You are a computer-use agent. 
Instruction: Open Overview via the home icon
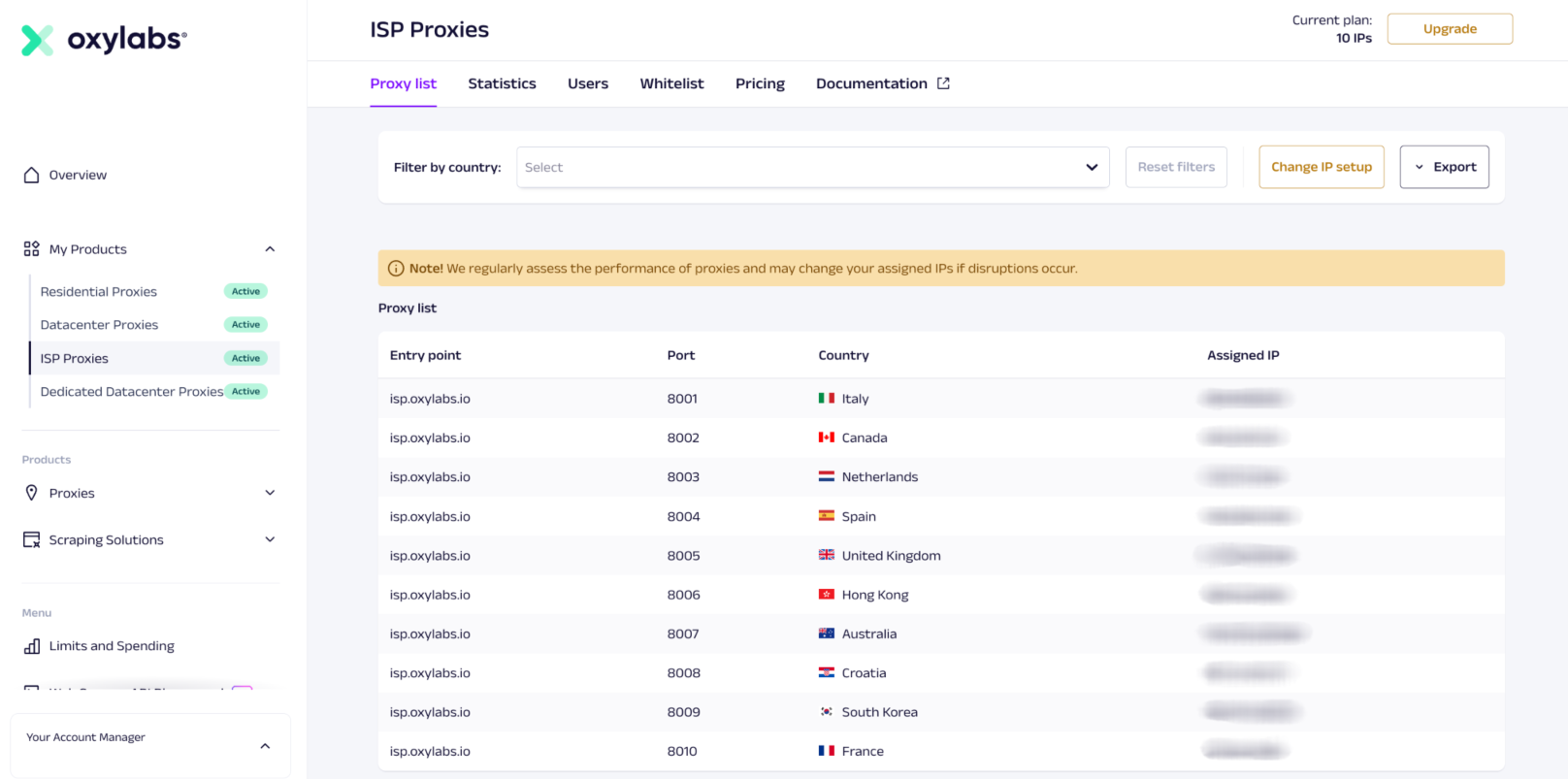pos(31,175)
